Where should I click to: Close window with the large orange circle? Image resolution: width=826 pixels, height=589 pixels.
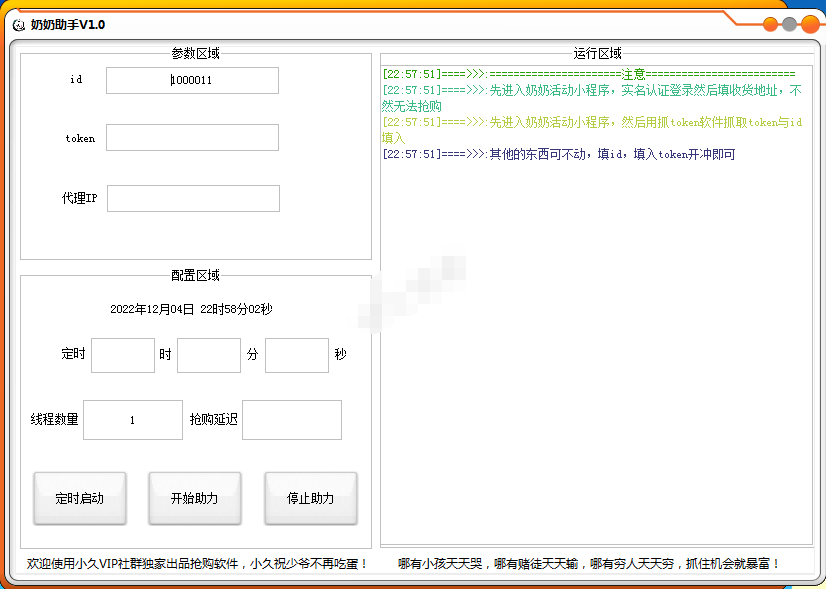click(810, 25)
